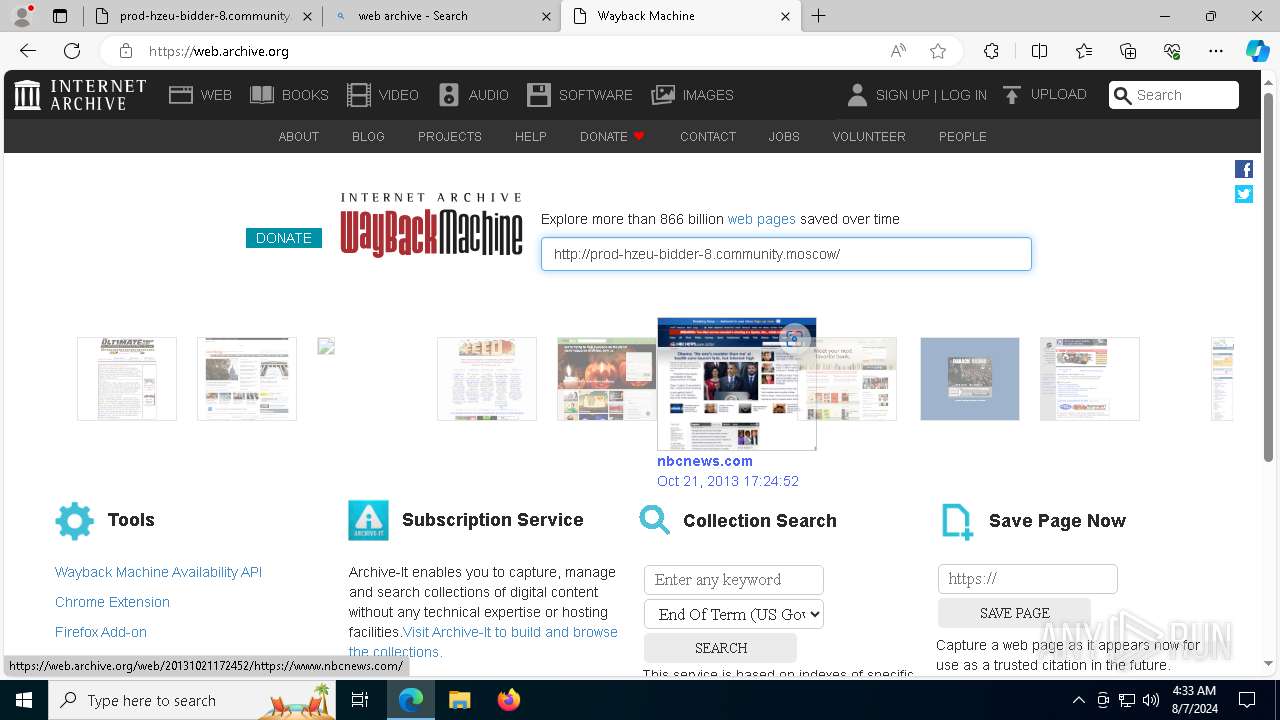Open the DONATE menu item with heart
The height and width of the screenshot is (720, 1280).
[613, 137]
